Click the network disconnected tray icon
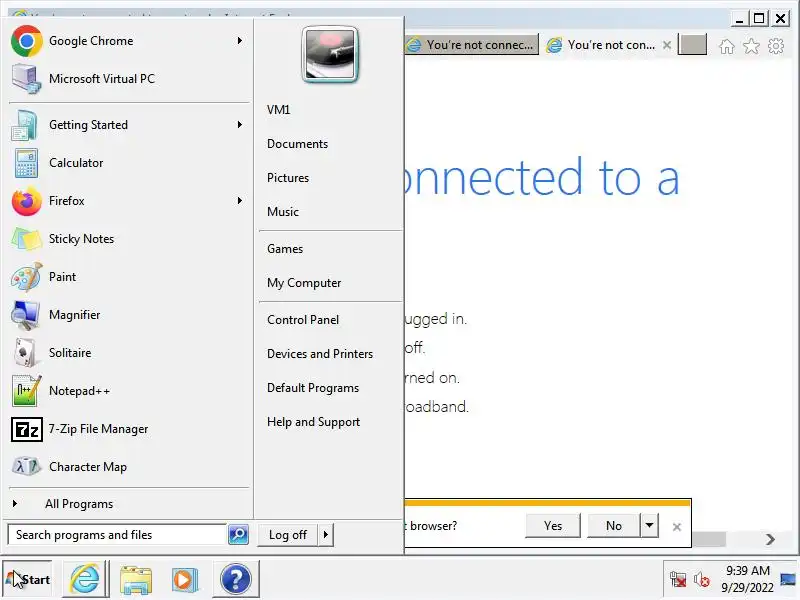This screenshot has height=600, width=800. tap(678, 580)
